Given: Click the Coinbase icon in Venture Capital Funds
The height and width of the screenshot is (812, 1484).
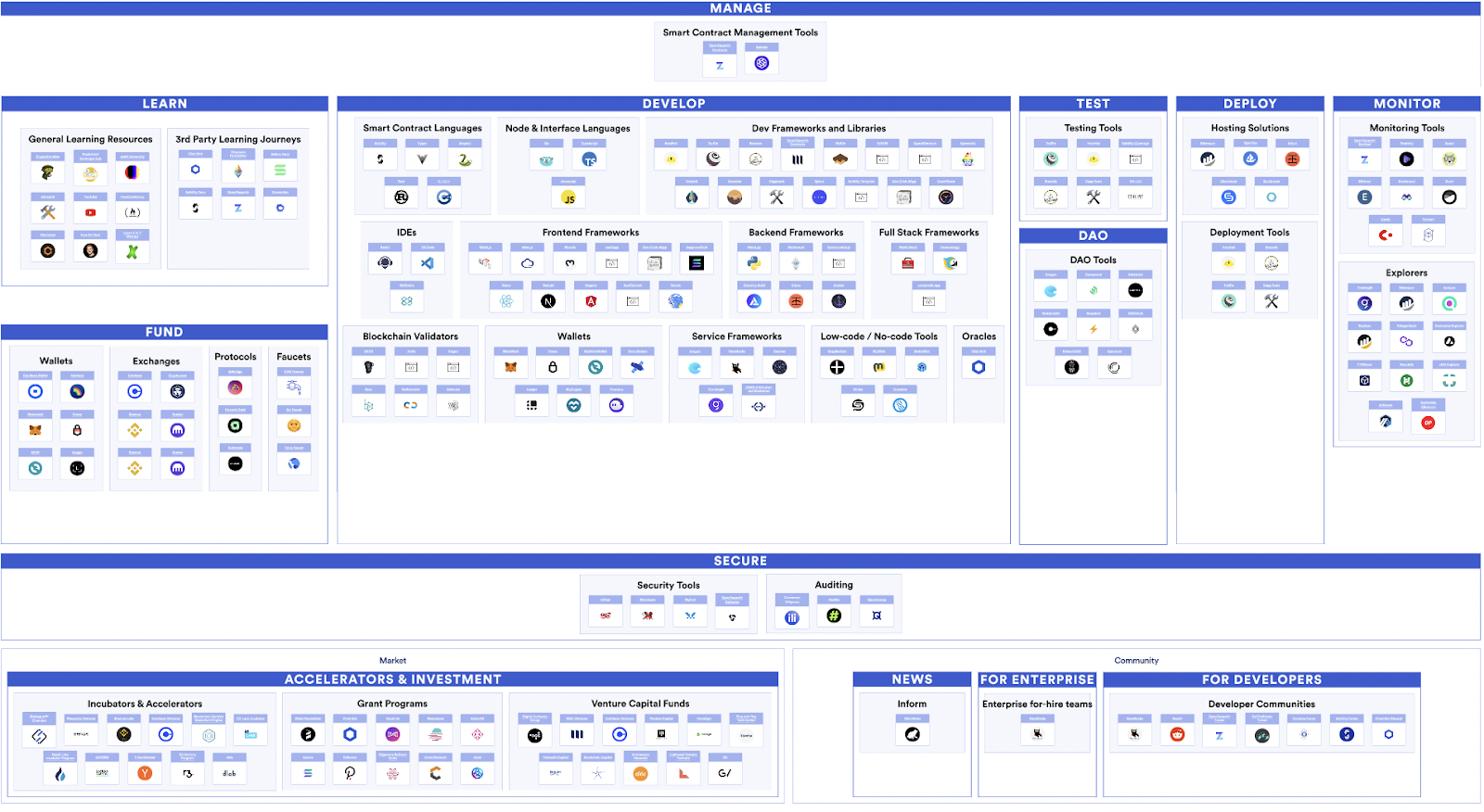Looking at the screenshot, I should 620,735.
